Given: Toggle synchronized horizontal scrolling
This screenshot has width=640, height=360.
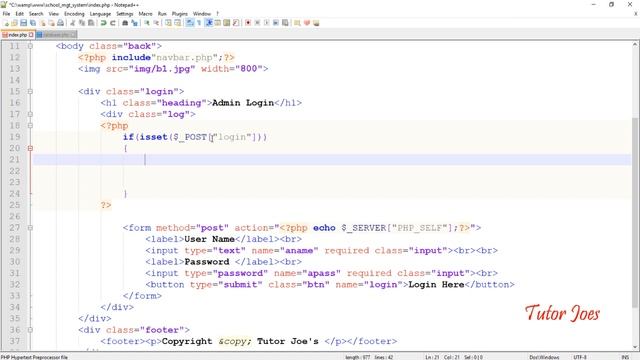Looking at the screenshot, I should (x=178, y=23).
